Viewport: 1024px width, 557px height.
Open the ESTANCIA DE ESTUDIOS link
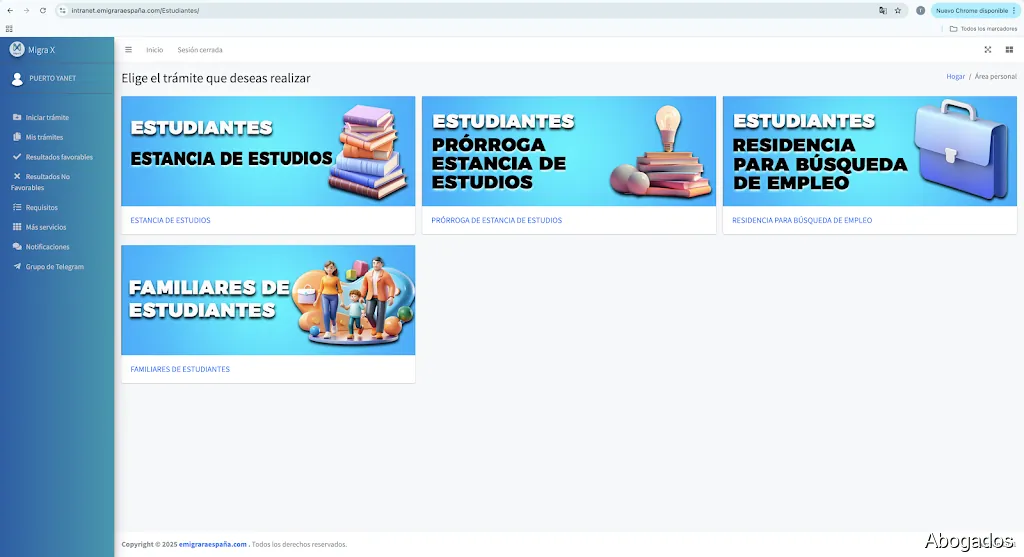point(170,220)
